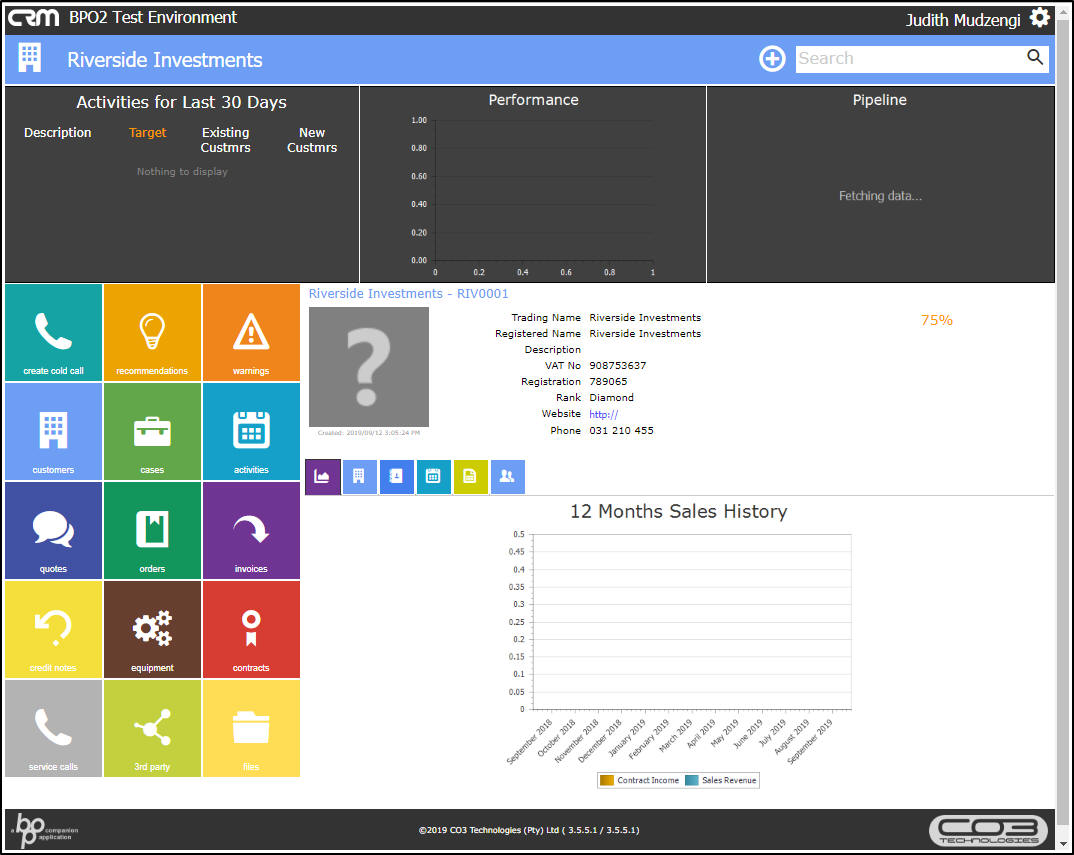1074x855 pixels.
Task: Select the people users tab
Action: pyautogui.click(x=507, y=477)
